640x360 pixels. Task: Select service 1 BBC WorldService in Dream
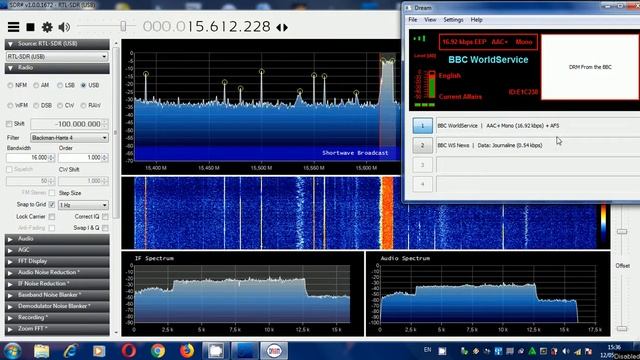tap(422, 126)
